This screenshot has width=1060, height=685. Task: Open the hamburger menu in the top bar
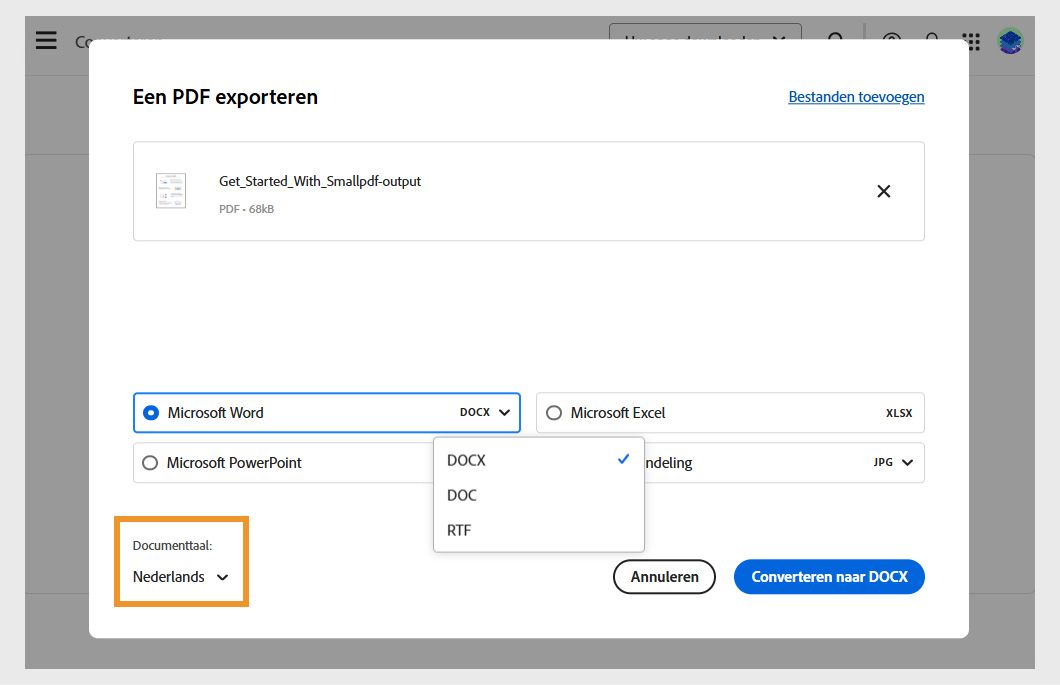click(46, 40)
